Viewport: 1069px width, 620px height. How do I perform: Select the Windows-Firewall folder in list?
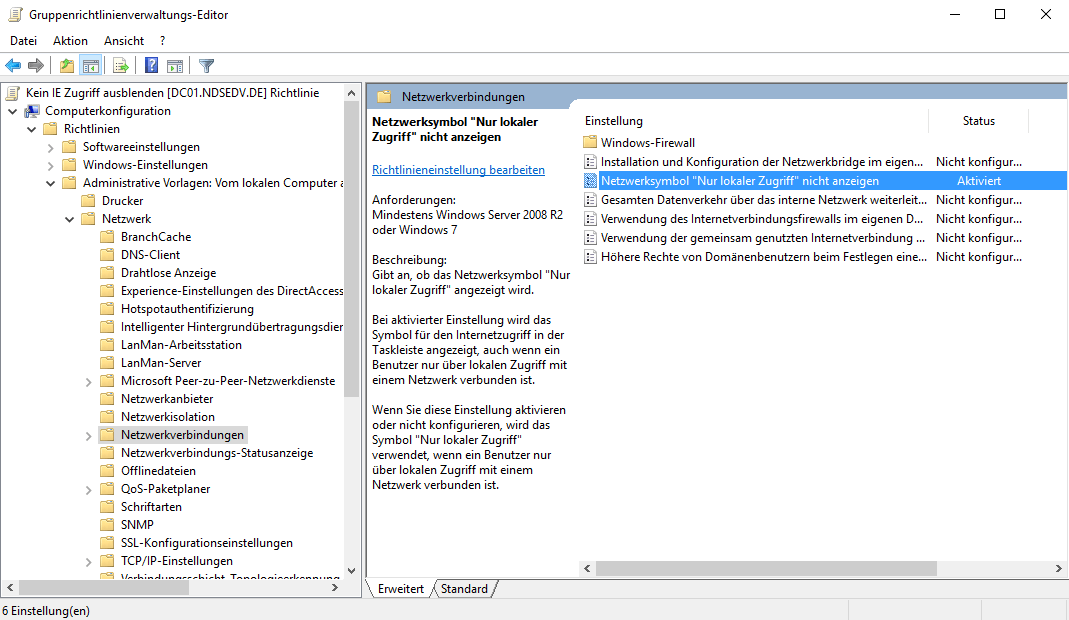[x=647, y=143]
